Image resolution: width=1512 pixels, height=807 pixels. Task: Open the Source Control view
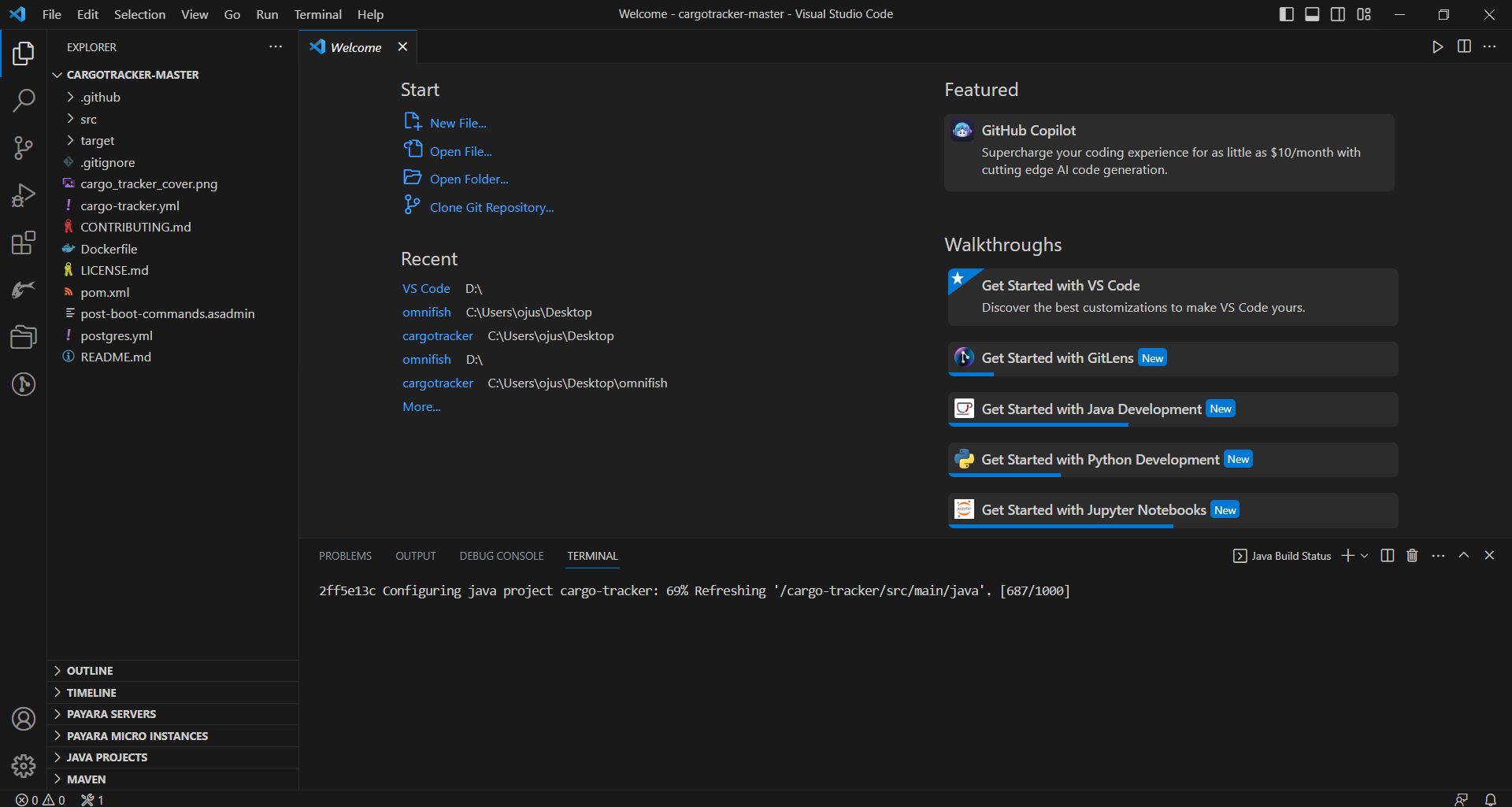point(24,148)
